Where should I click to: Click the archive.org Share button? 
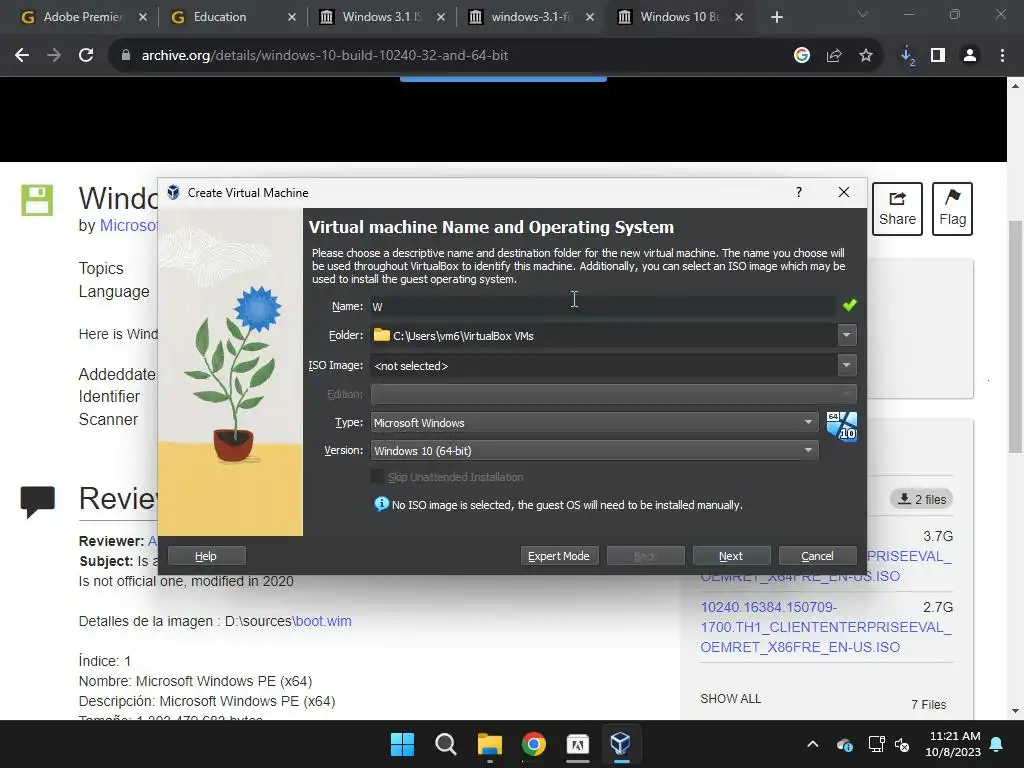[897, 208]
